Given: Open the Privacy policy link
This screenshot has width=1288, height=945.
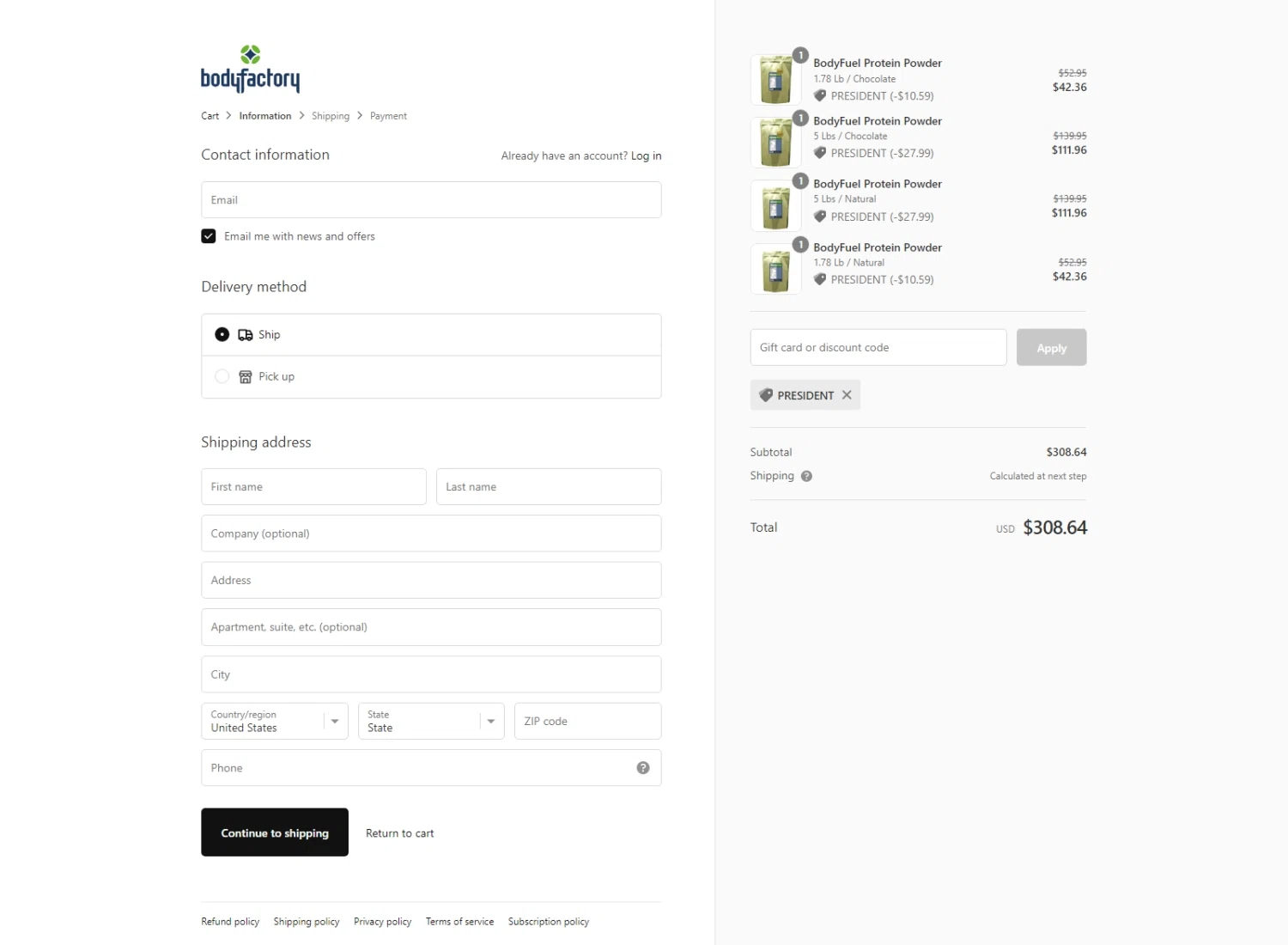Looking at the screenshot, I should pos(383,922).
